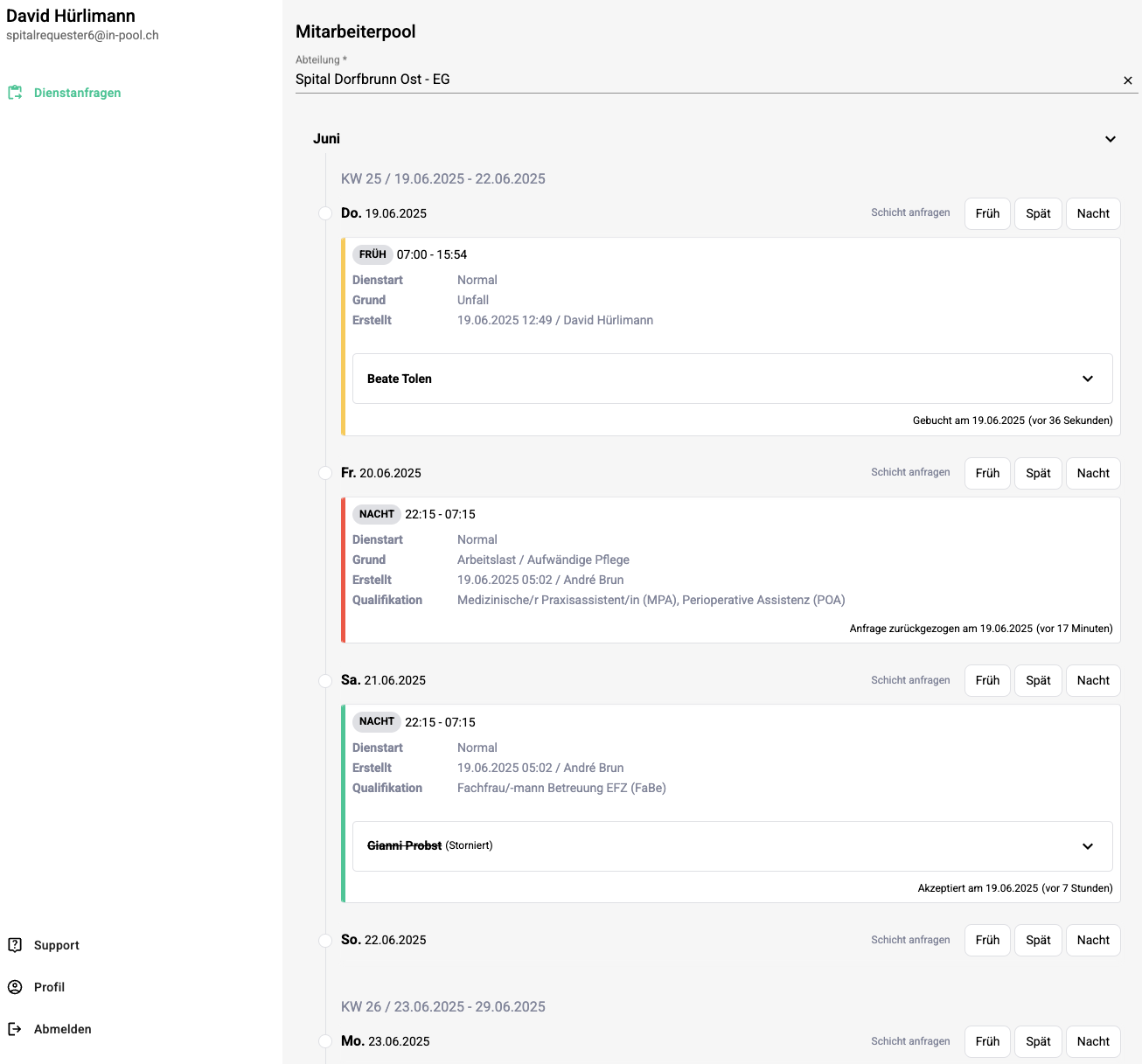Open Profil from the sidebar
This screenshot has height=1064, width=1142.
(49, 987)
